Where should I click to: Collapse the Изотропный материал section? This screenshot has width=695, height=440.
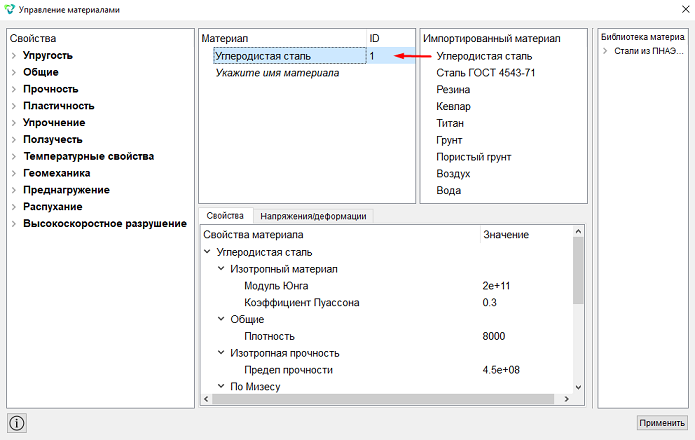pyautogui.click(x=221, y=269)
